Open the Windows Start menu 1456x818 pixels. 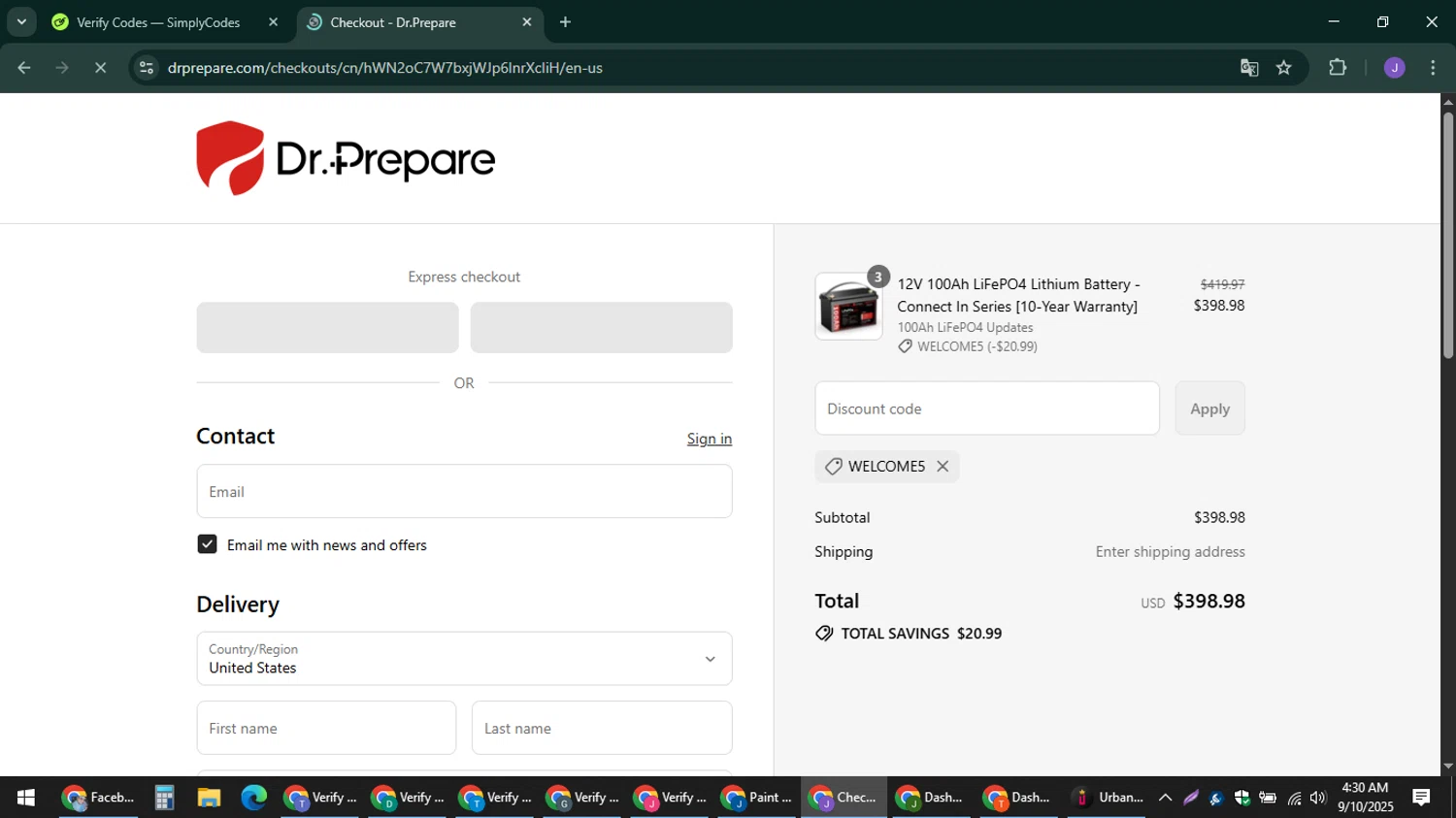26,798
